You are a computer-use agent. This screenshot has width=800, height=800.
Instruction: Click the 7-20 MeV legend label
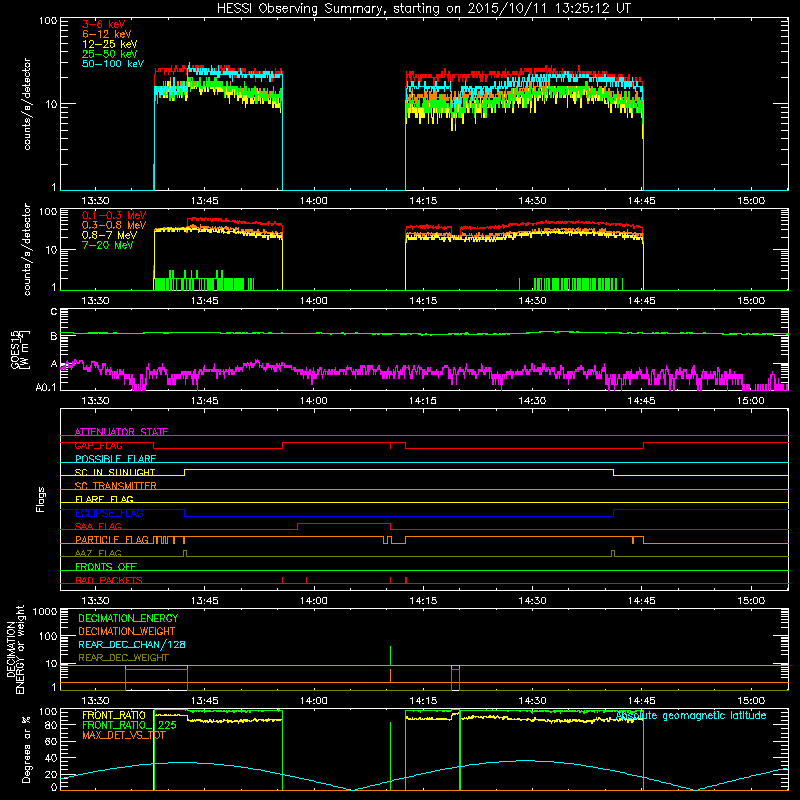107,245
